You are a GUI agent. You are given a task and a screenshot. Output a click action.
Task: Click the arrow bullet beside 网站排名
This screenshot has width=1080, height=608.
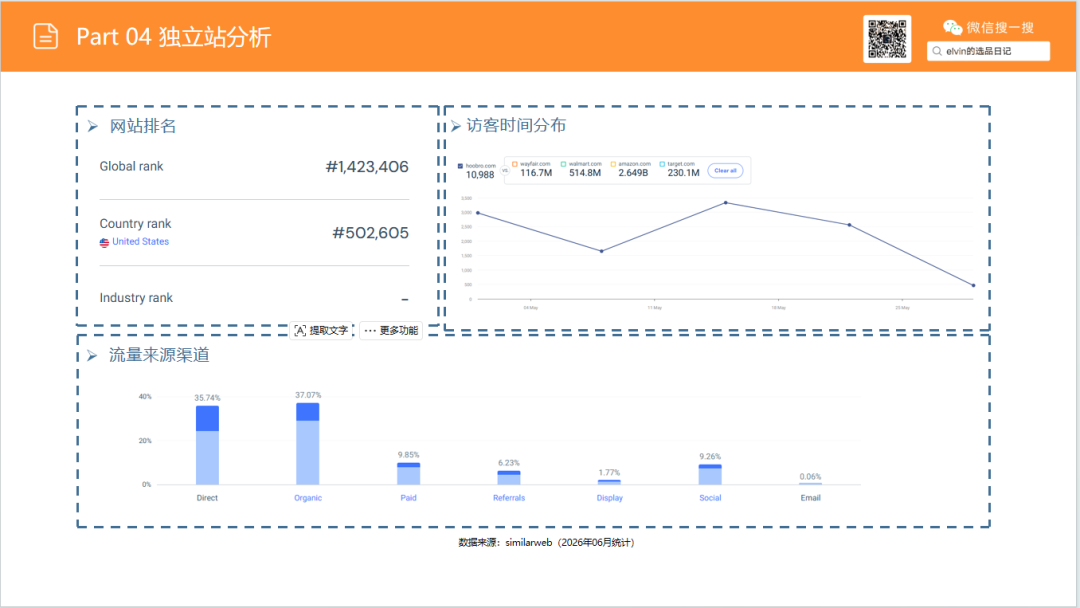[92, 127]
